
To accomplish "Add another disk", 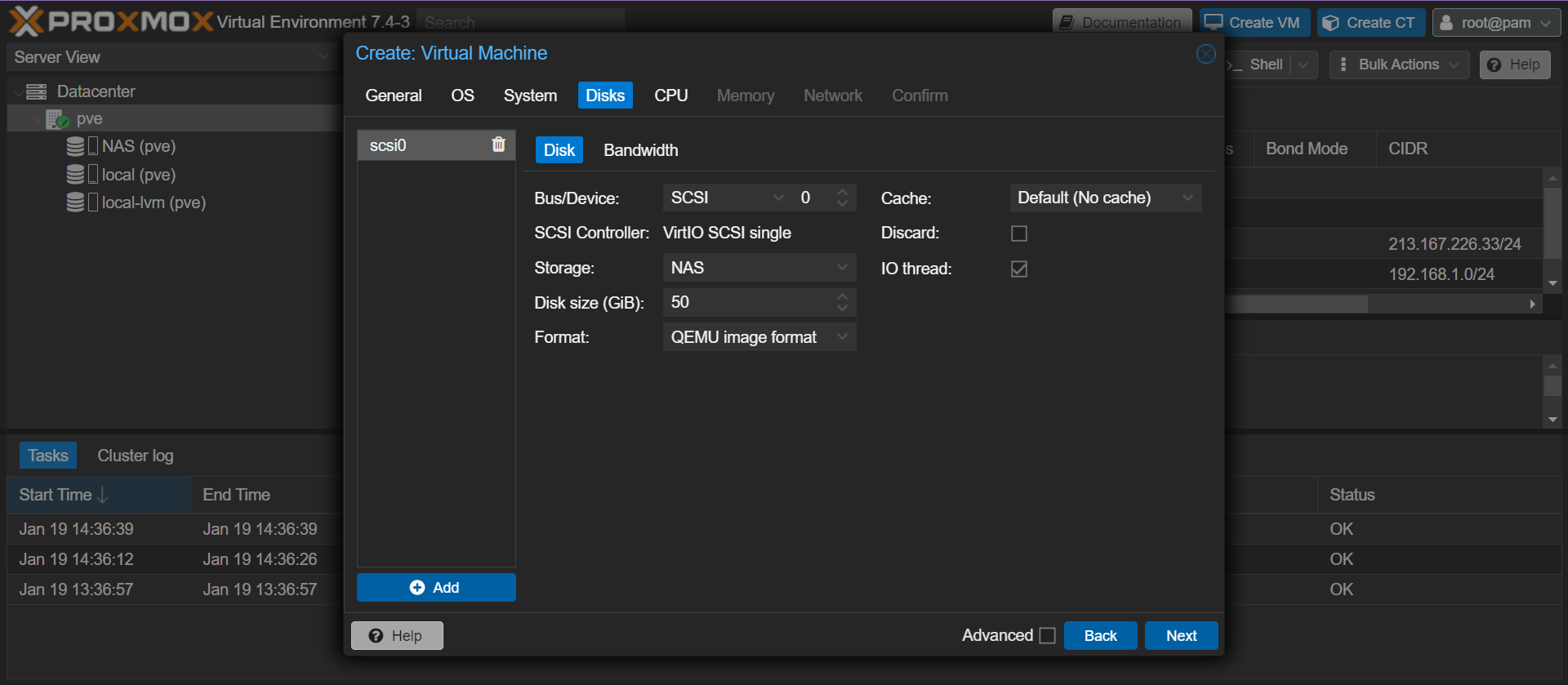I will (436, 588).
